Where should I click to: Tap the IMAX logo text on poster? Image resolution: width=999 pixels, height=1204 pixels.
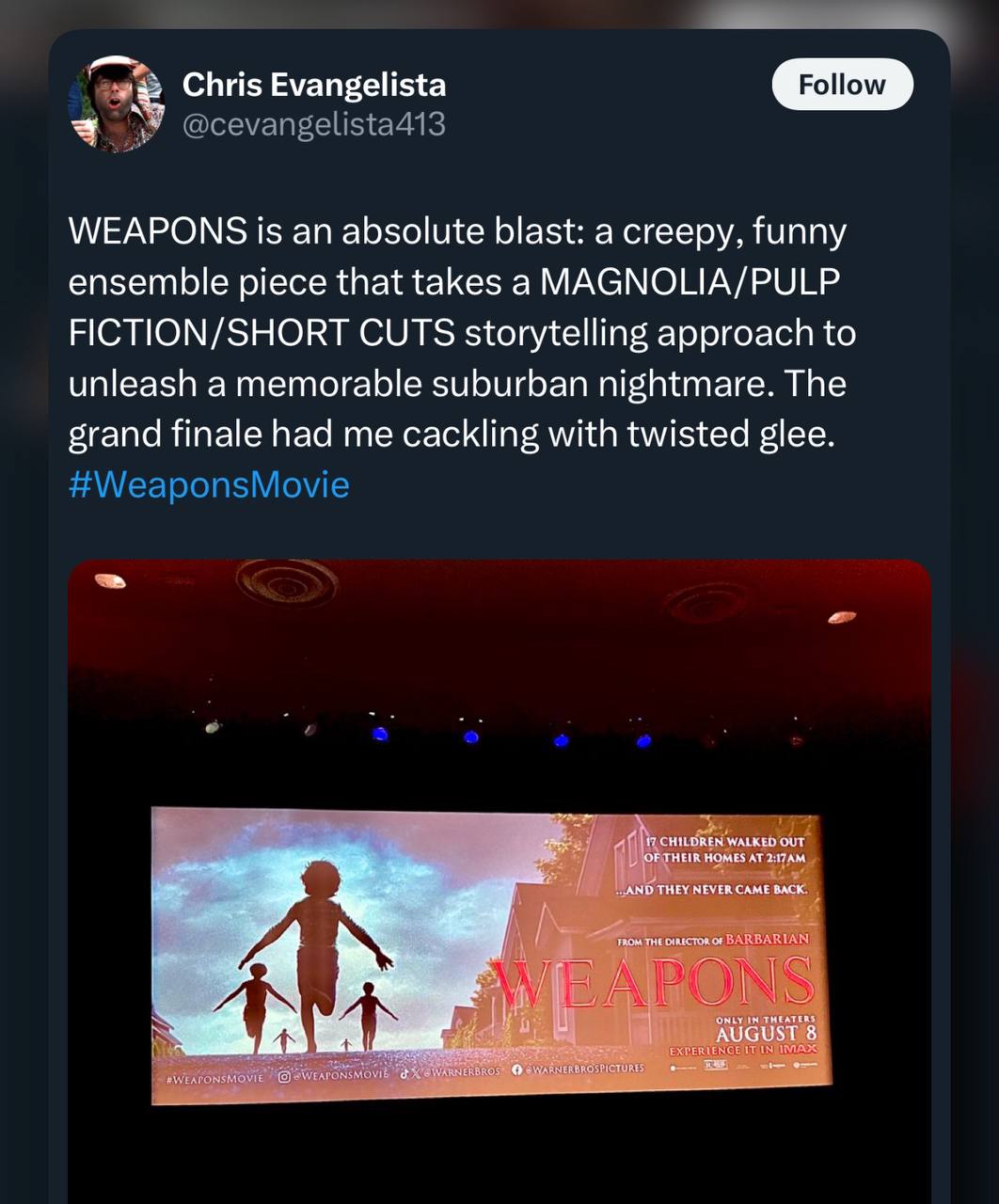coord(798,1048)
